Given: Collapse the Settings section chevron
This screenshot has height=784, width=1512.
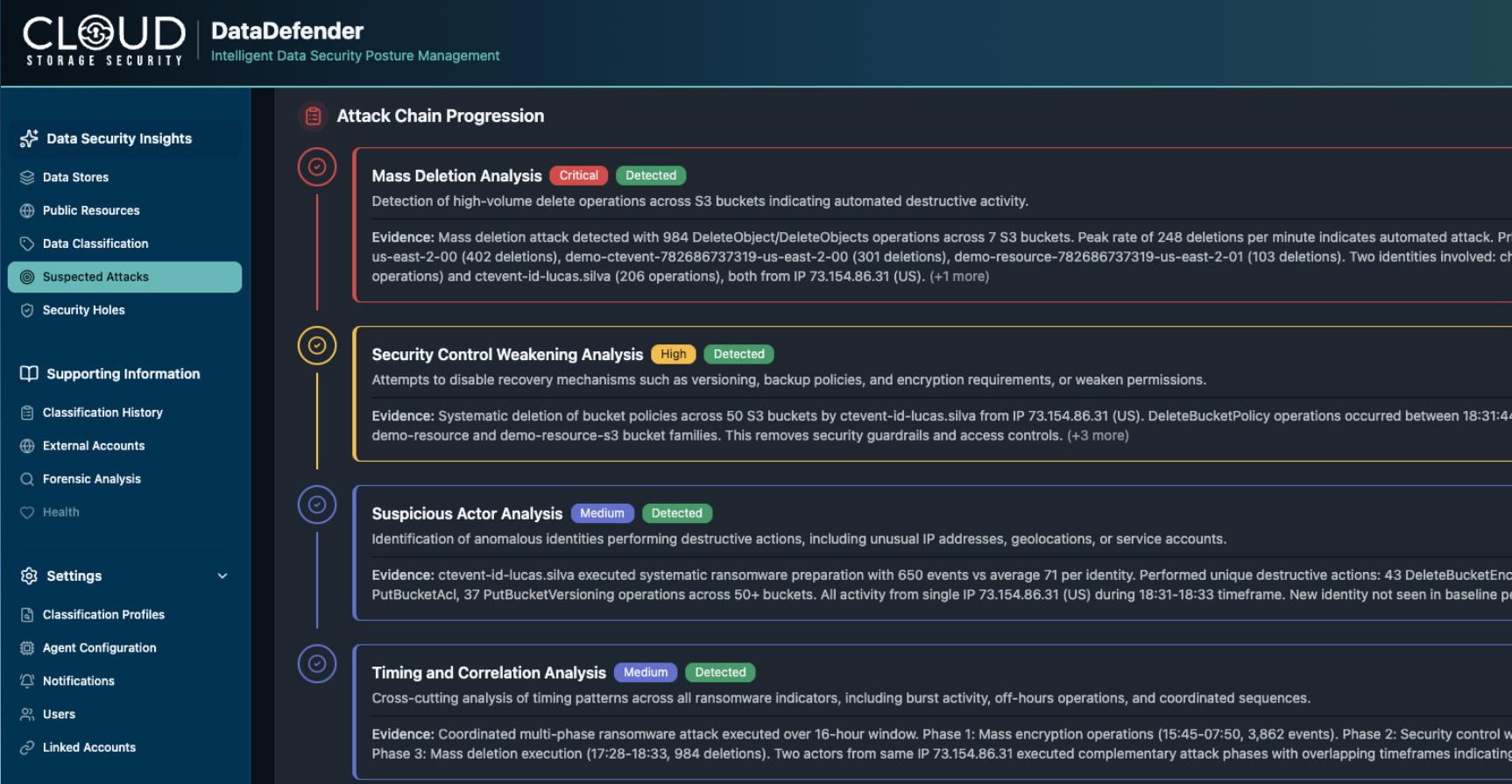Looking at the screenshot, I should coord(223,576).
